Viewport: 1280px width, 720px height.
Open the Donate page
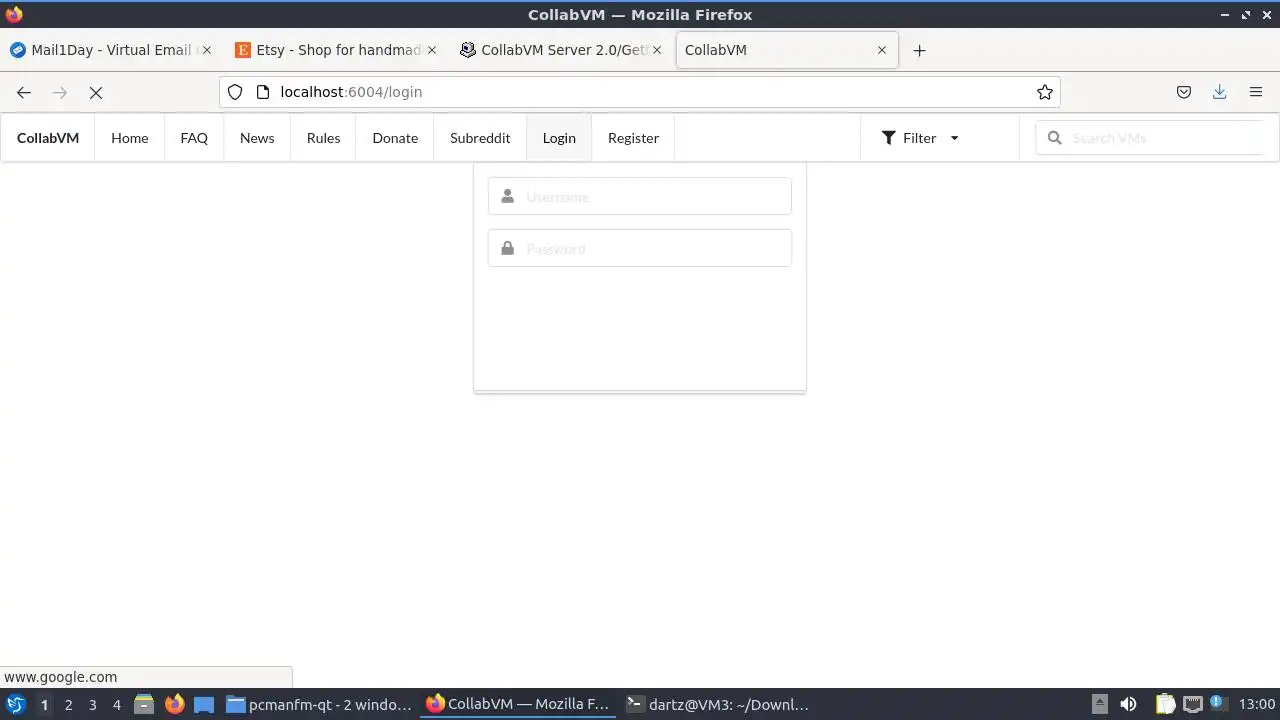(x=395, y=138)
